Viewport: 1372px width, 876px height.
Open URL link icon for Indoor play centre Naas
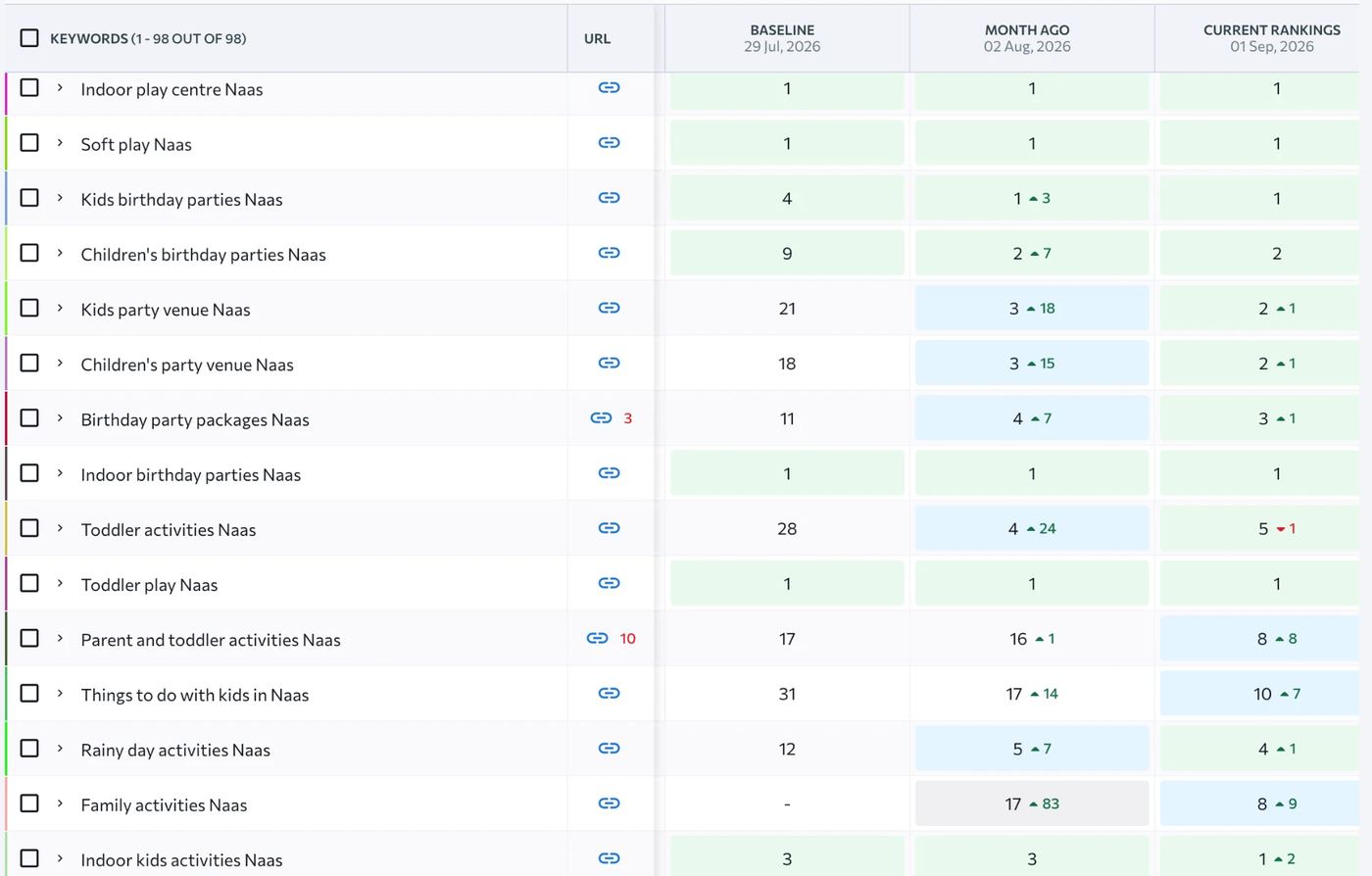609,87
